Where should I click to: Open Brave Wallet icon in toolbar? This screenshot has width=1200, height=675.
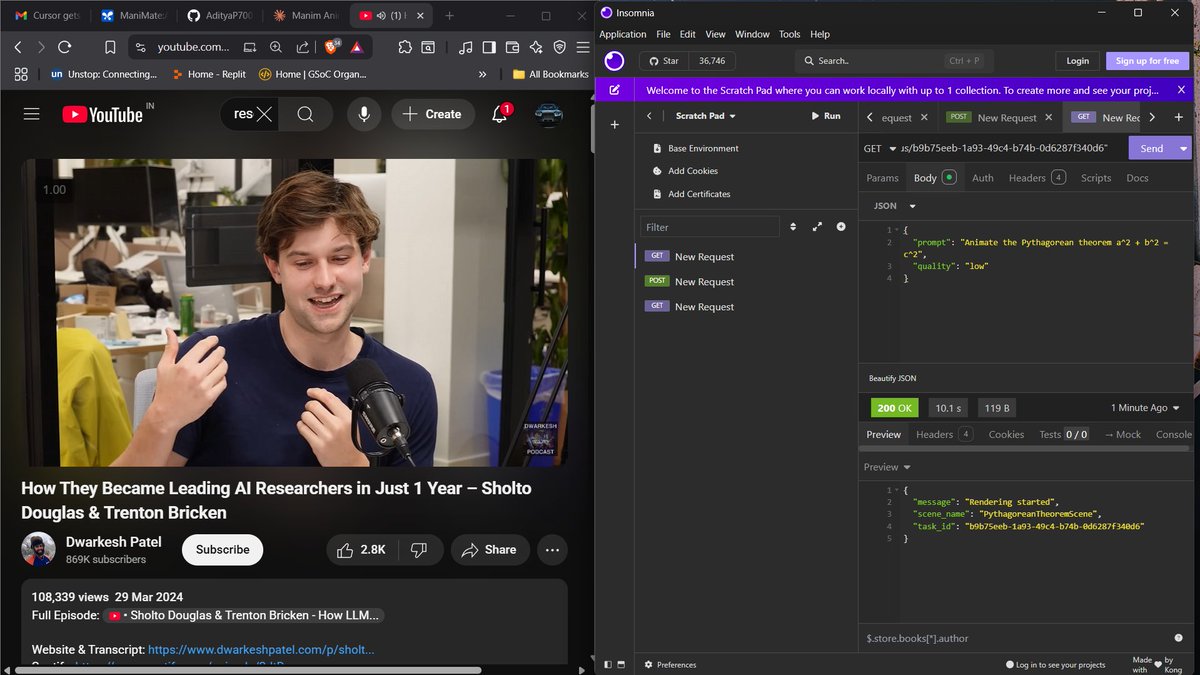(513, 47)
